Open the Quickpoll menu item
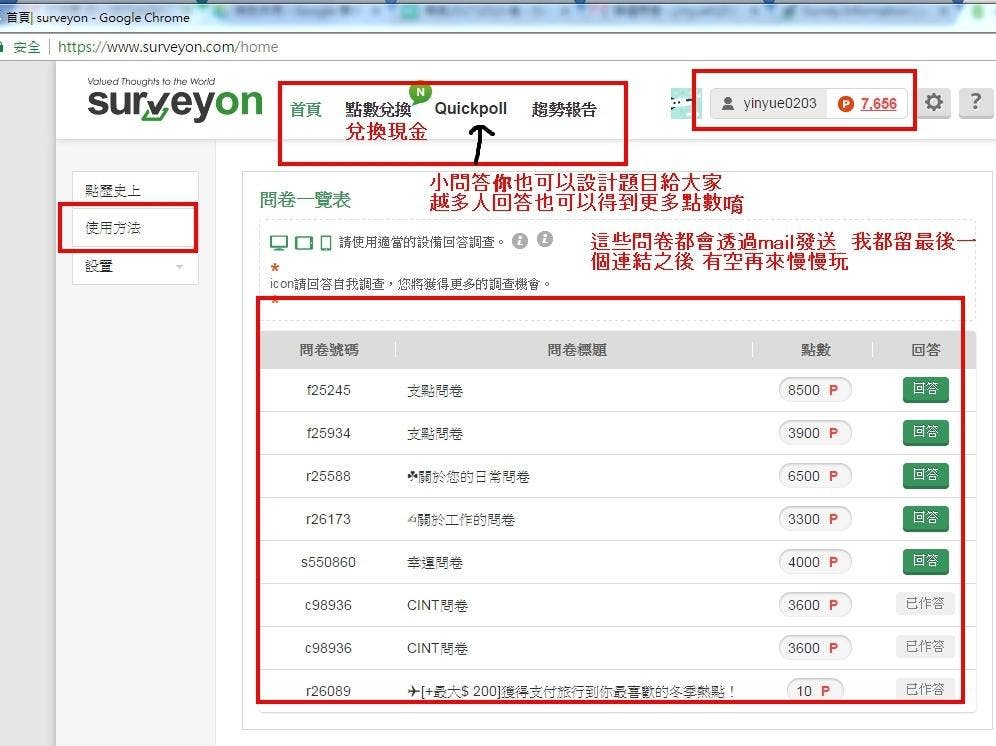996x746 pixels. pos(471,109)
